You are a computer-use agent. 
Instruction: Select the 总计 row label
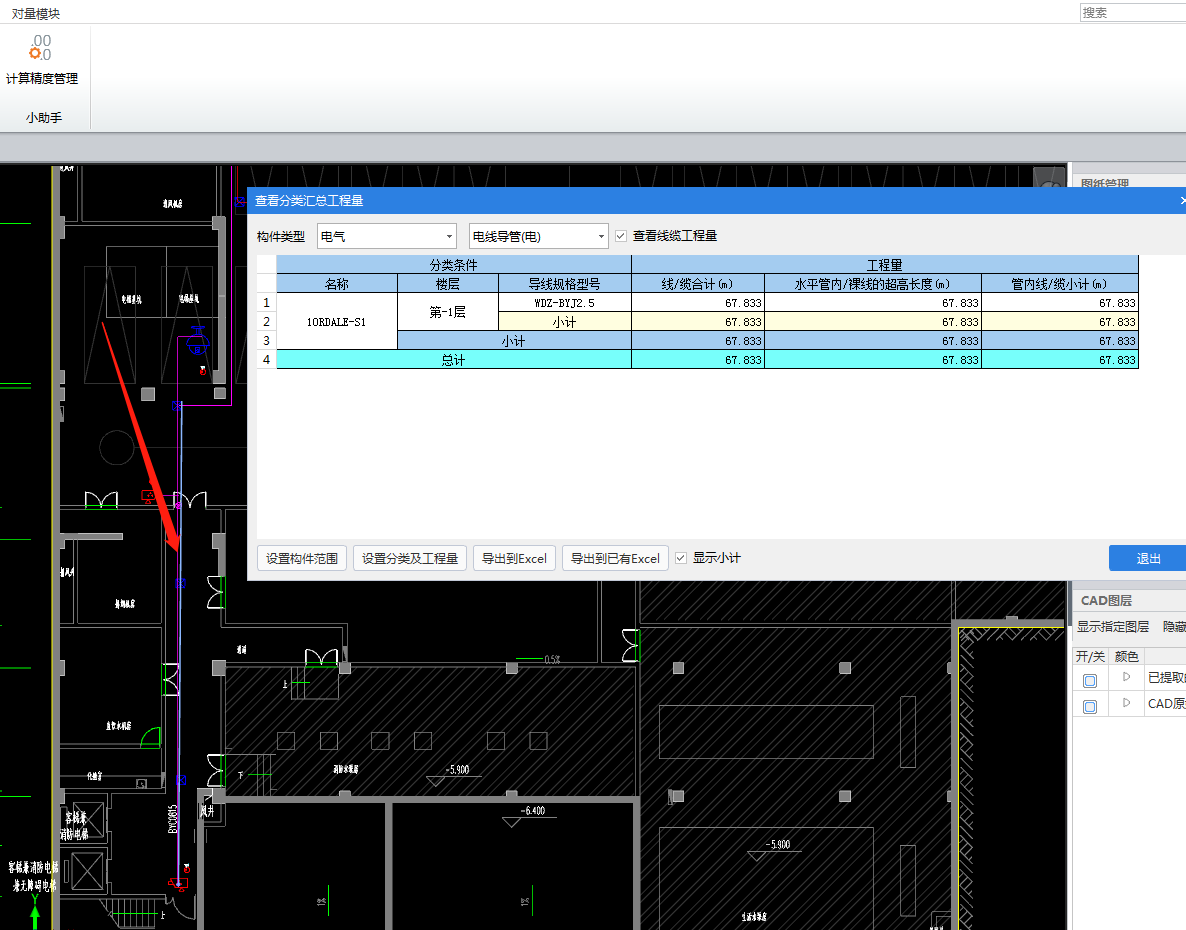pos(454,360)
